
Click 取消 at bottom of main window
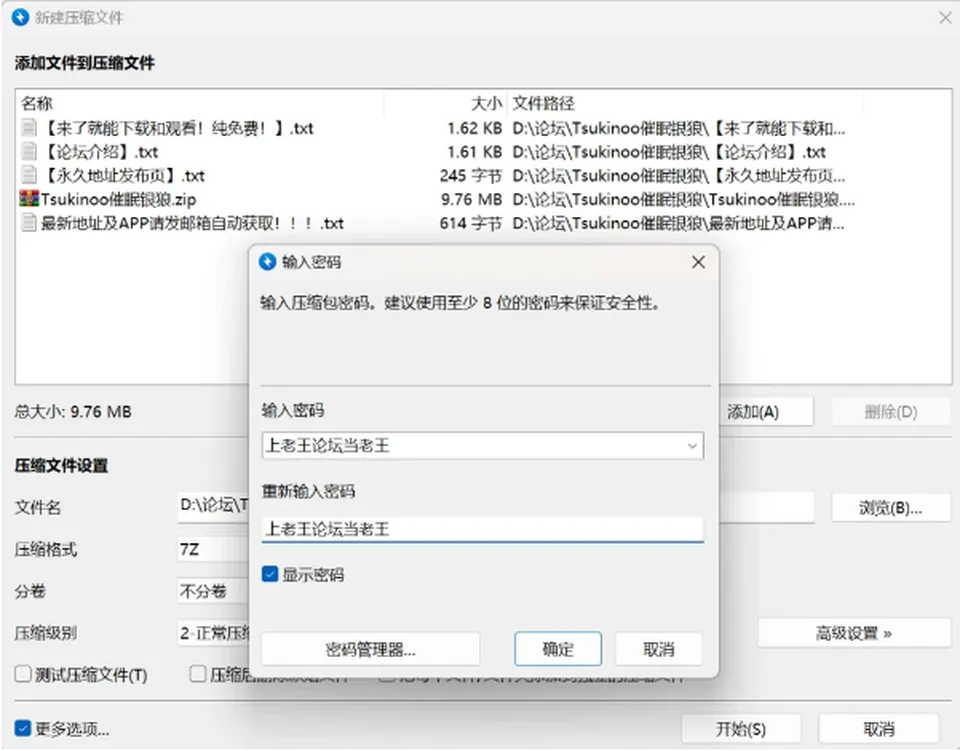[879, 729]
